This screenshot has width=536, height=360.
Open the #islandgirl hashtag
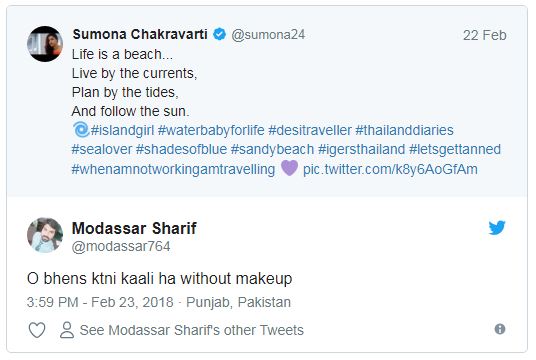point(122,130)
